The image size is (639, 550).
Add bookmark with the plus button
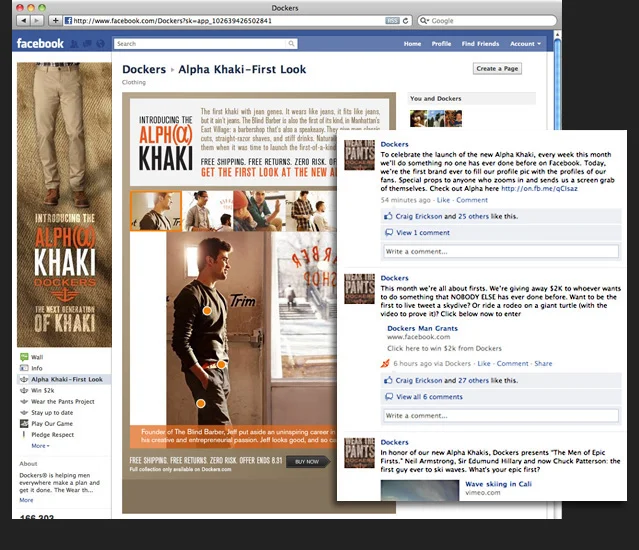point(55,20)
